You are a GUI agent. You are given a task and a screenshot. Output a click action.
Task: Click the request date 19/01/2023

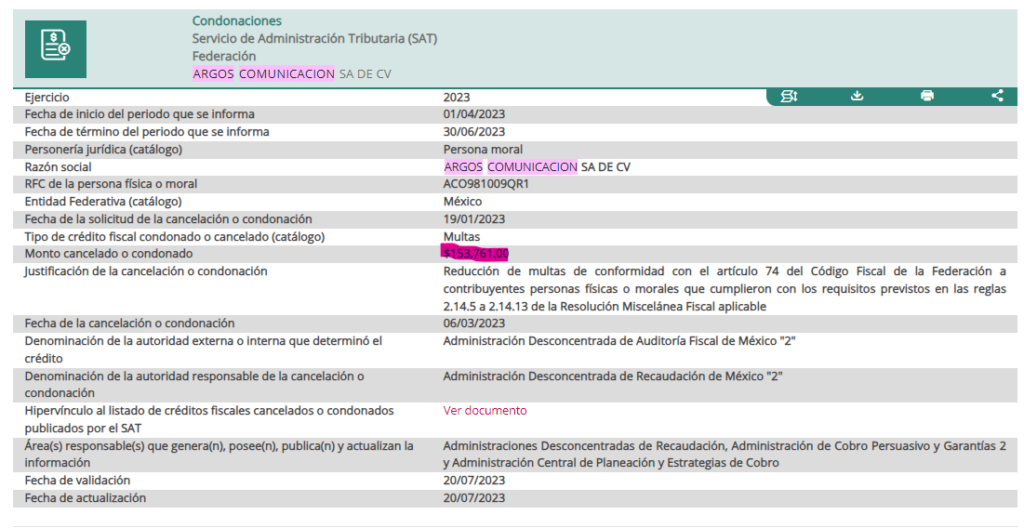tap(474, 219)
